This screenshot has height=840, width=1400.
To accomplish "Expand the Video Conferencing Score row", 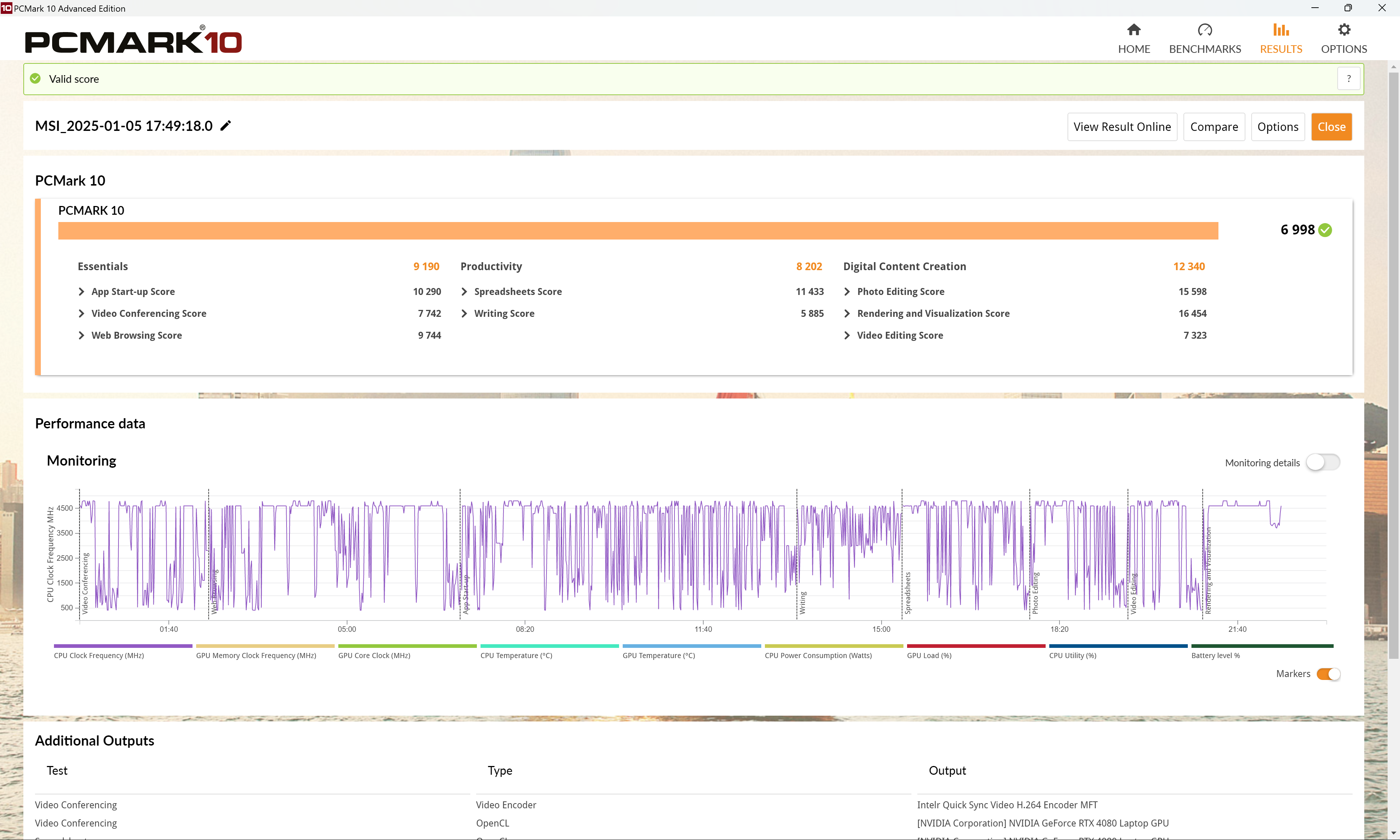I will (82, 314).
